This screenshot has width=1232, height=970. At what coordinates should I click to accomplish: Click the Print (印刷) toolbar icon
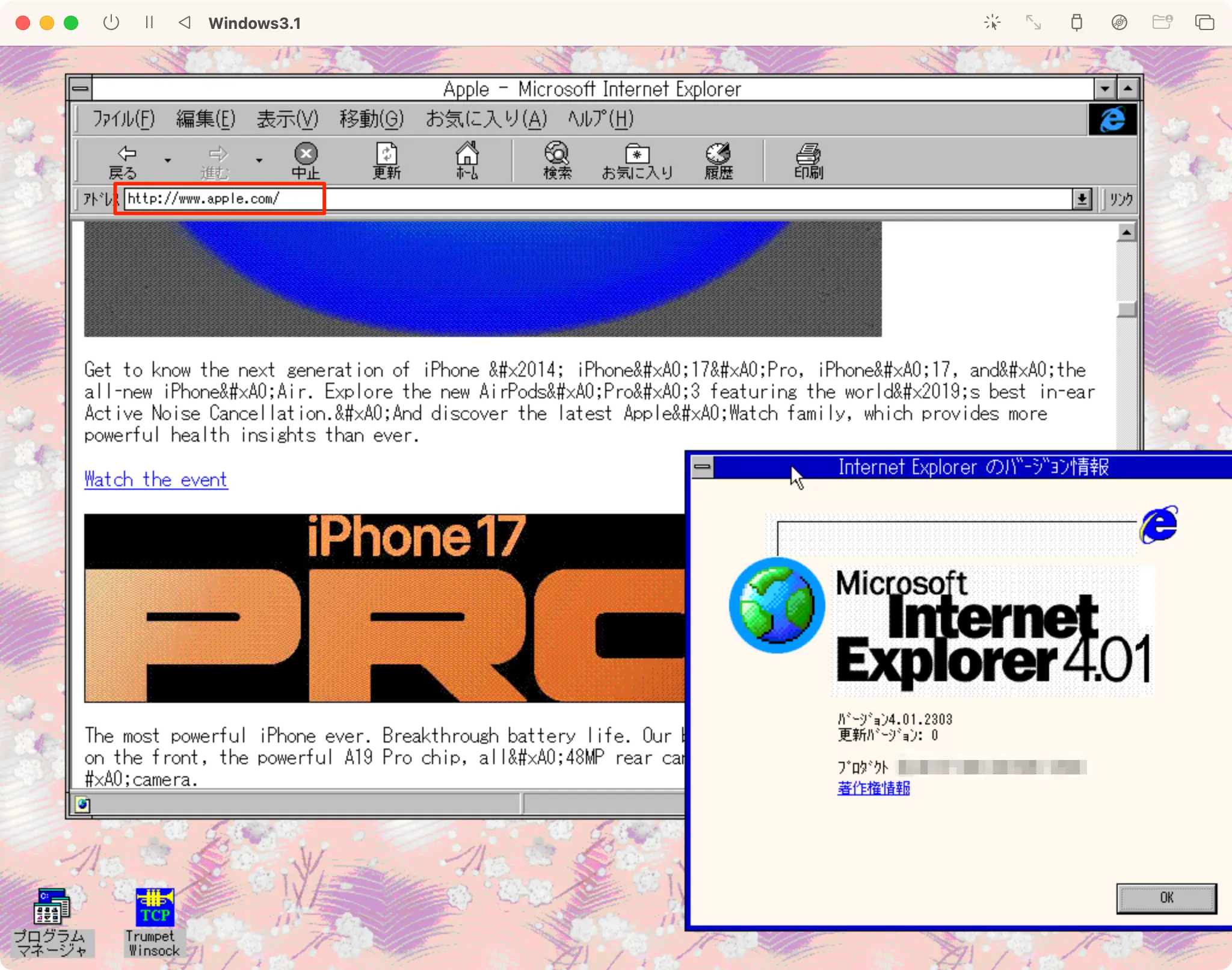[808, 161]
